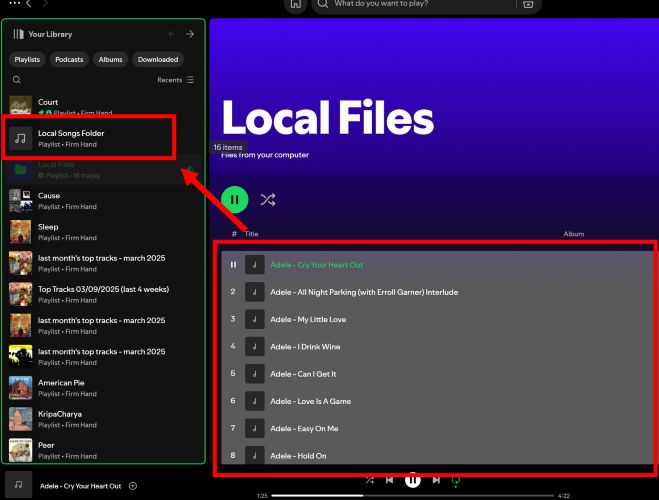Pause playback with the green button

[x=235, y=200]
